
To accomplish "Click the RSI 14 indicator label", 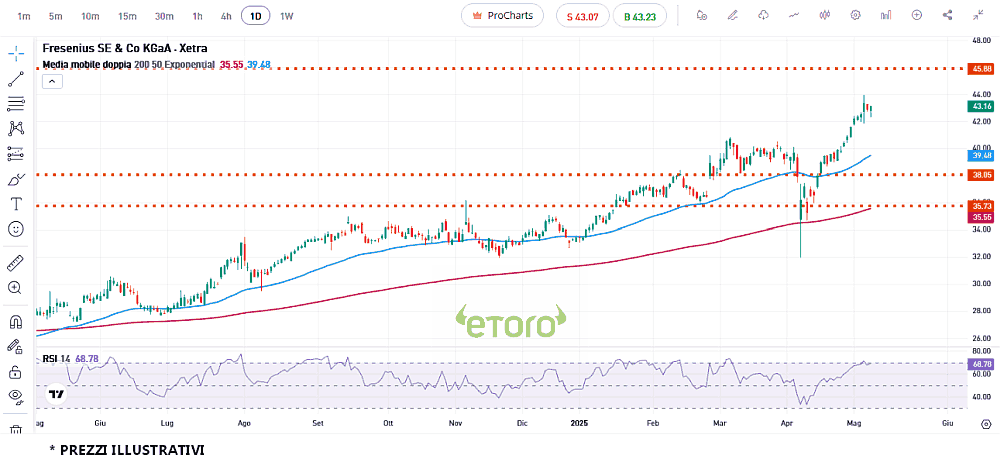I will tap(56, 360).
